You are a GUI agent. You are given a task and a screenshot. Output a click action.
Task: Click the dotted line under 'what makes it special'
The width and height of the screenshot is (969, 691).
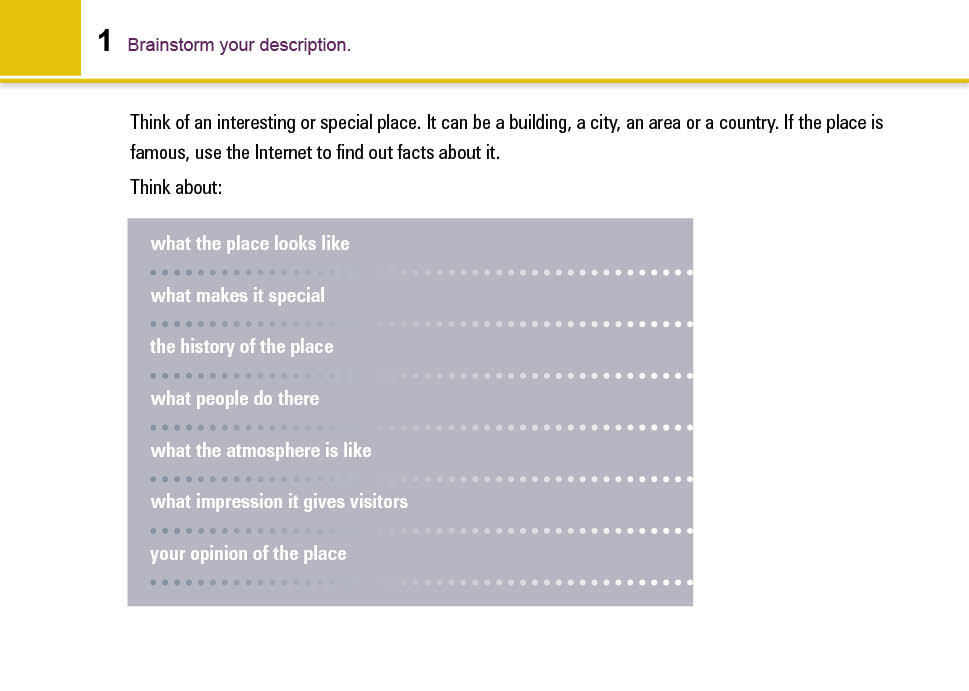click(x=420, y=324)
